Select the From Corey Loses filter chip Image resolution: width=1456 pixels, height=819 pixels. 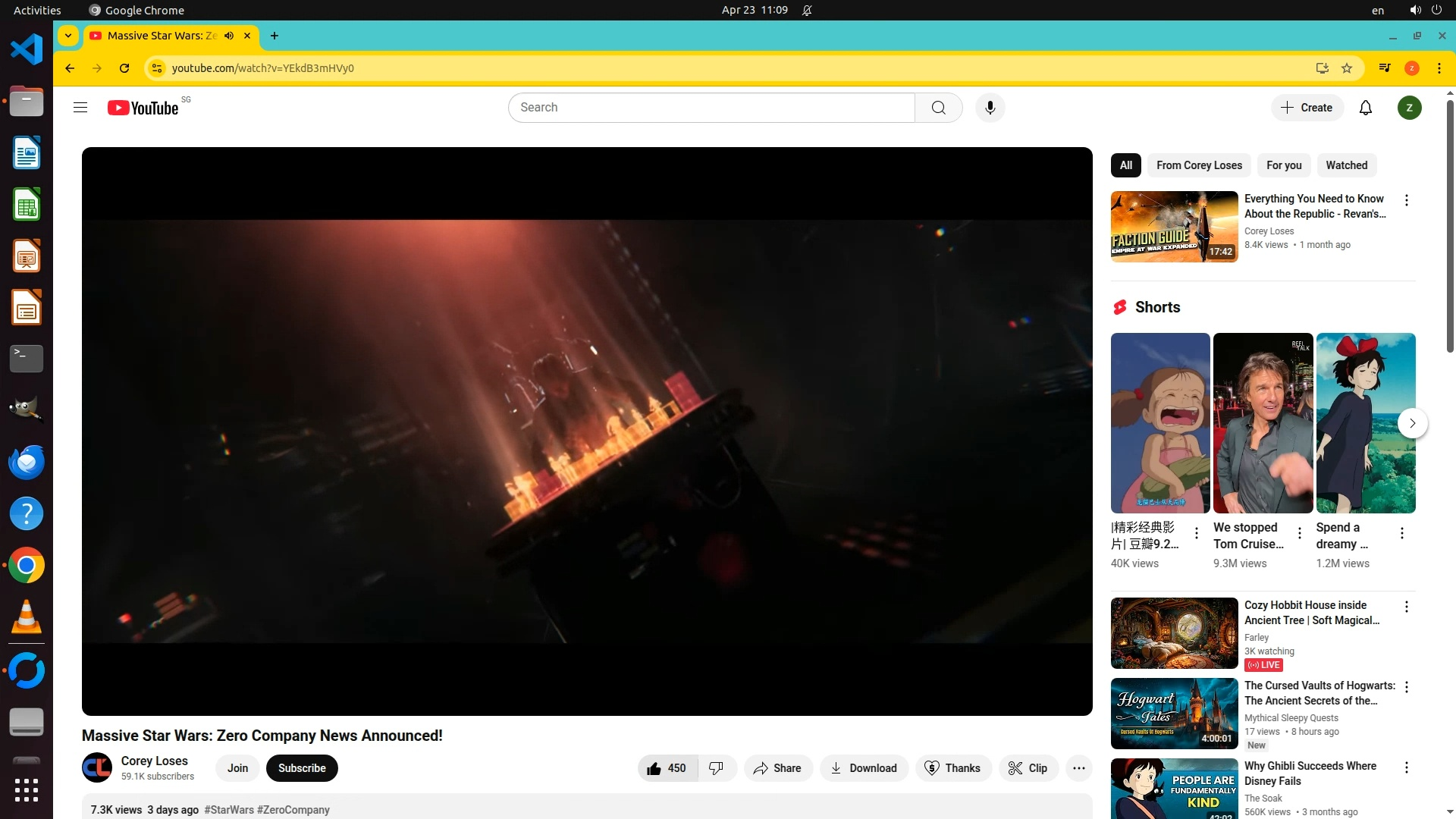pyautogui.click(x=1199, y=165)
